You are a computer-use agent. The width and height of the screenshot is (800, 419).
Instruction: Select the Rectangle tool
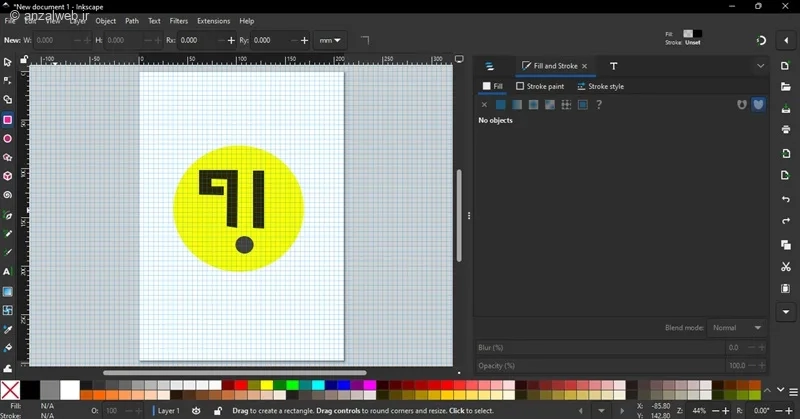pos(8,120)
